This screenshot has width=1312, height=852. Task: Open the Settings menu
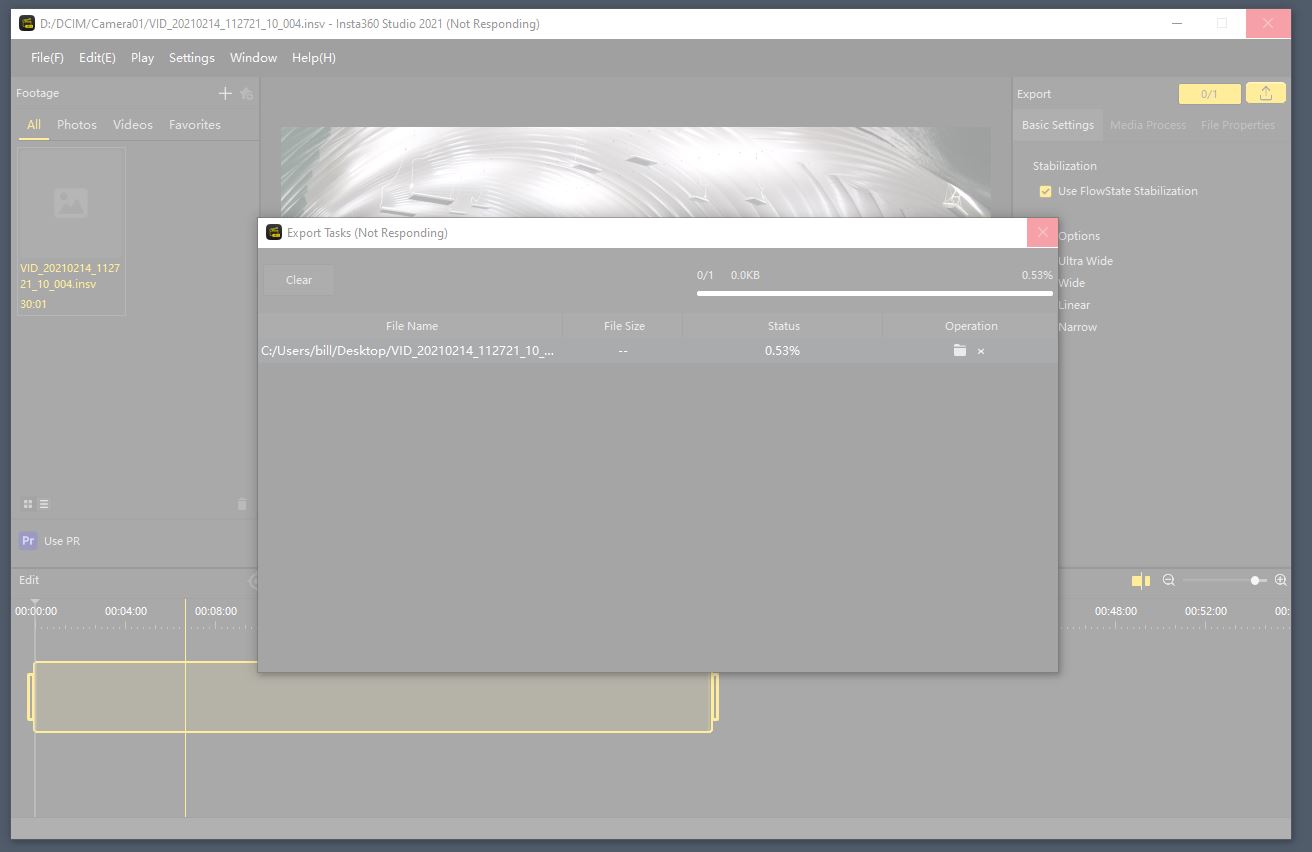191,58
